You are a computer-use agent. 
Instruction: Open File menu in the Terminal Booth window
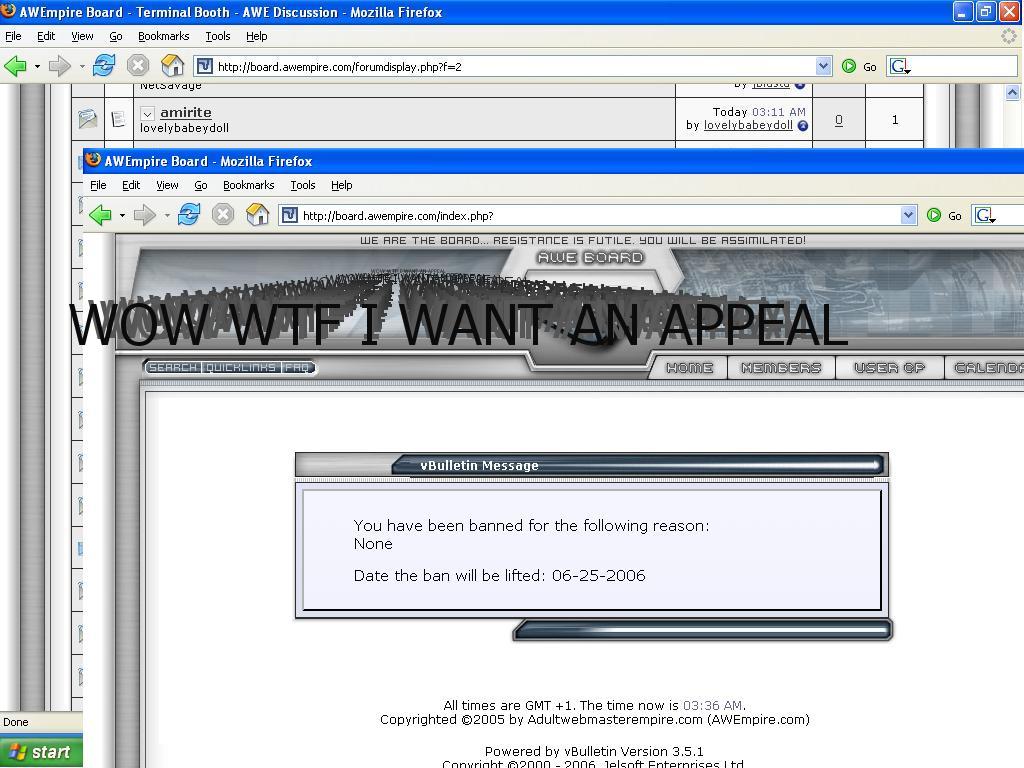[x=13, y=36]
